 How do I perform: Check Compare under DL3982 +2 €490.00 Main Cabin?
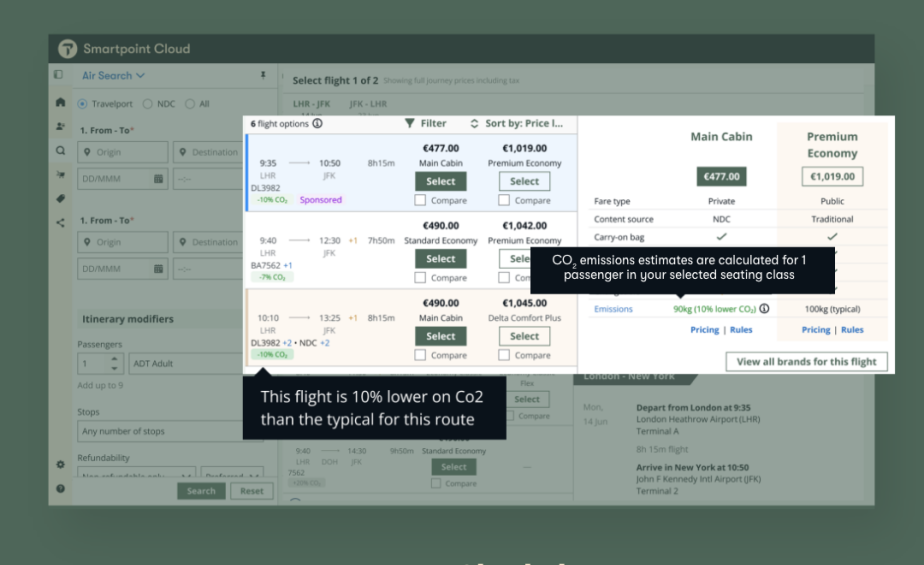(x=420, y=355)
